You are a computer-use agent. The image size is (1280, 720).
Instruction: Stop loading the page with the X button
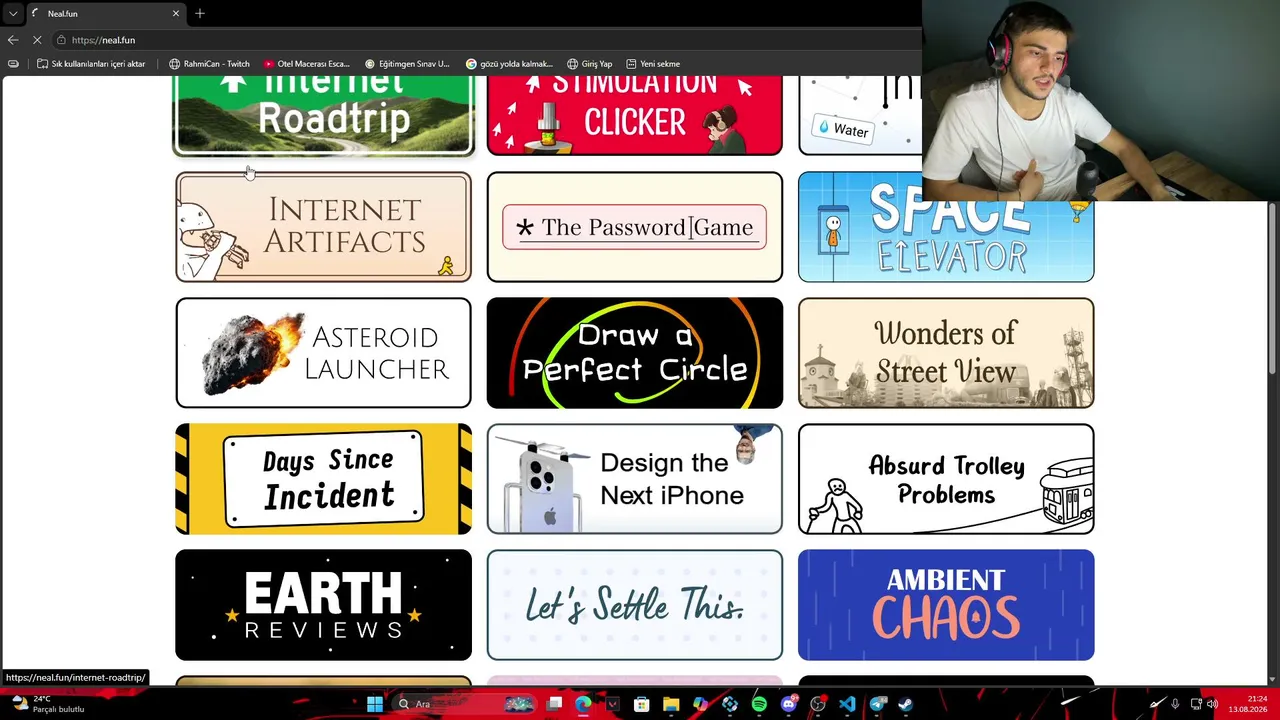pos(37,40)
